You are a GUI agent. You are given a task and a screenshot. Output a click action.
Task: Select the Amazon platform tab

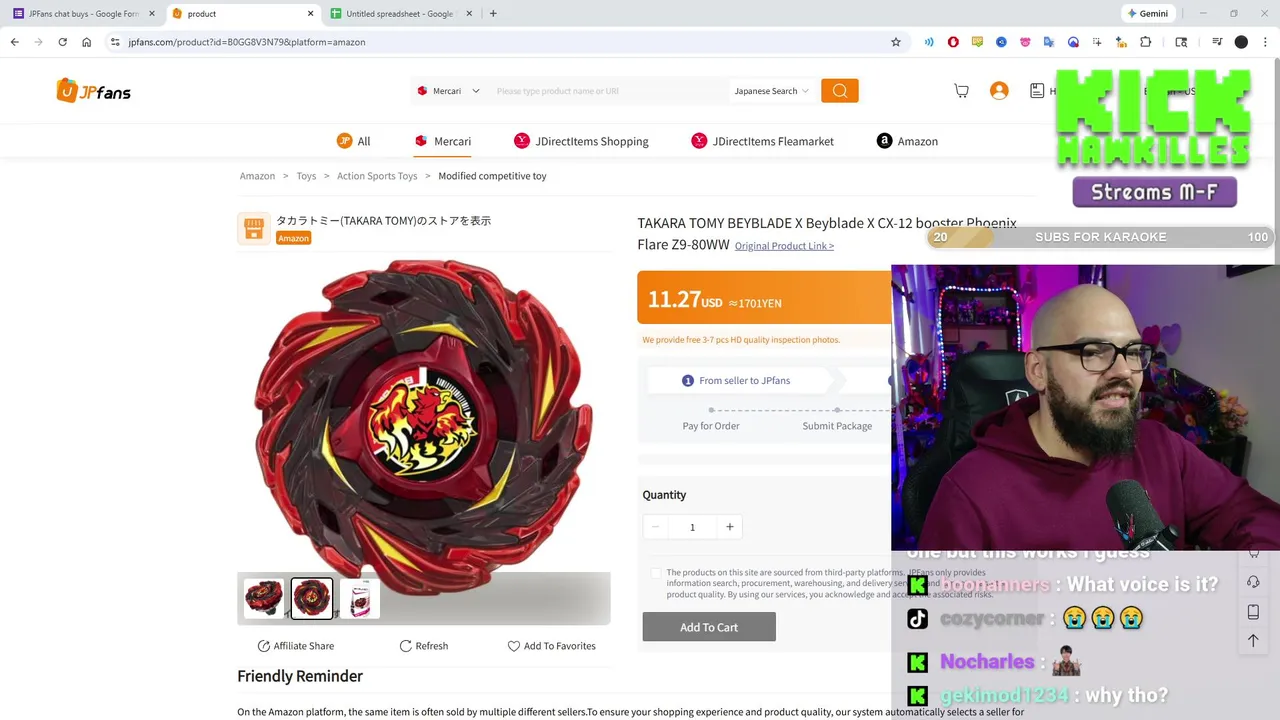point(907,141)
